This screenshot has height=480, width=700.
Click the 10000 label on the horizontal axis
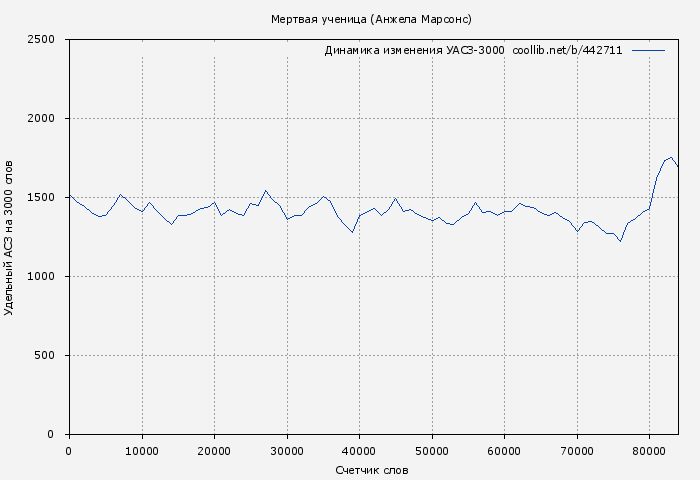141,451
